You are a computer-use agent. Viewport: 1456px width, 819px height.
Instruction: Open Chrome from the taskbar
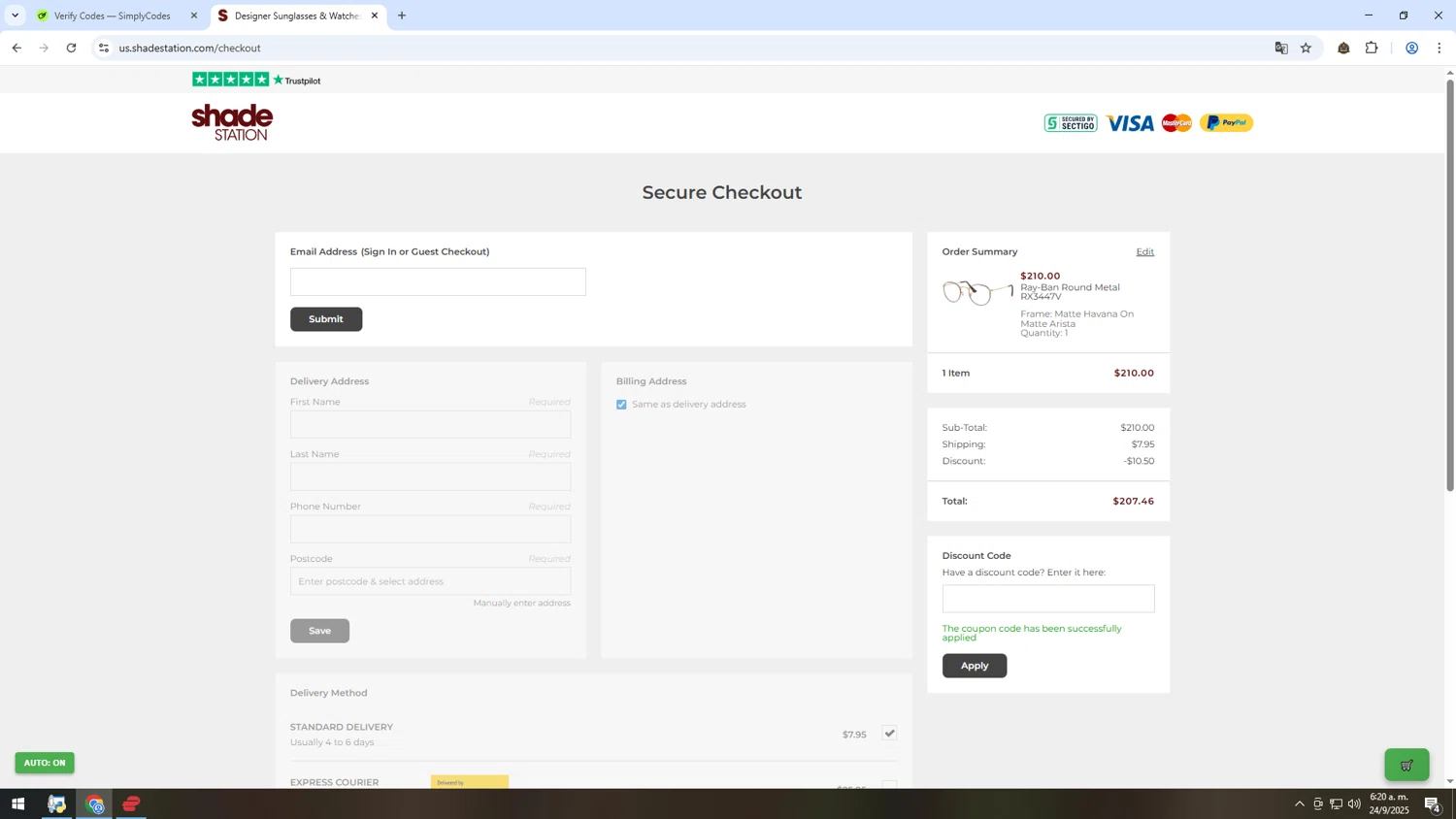pos(94,803)
